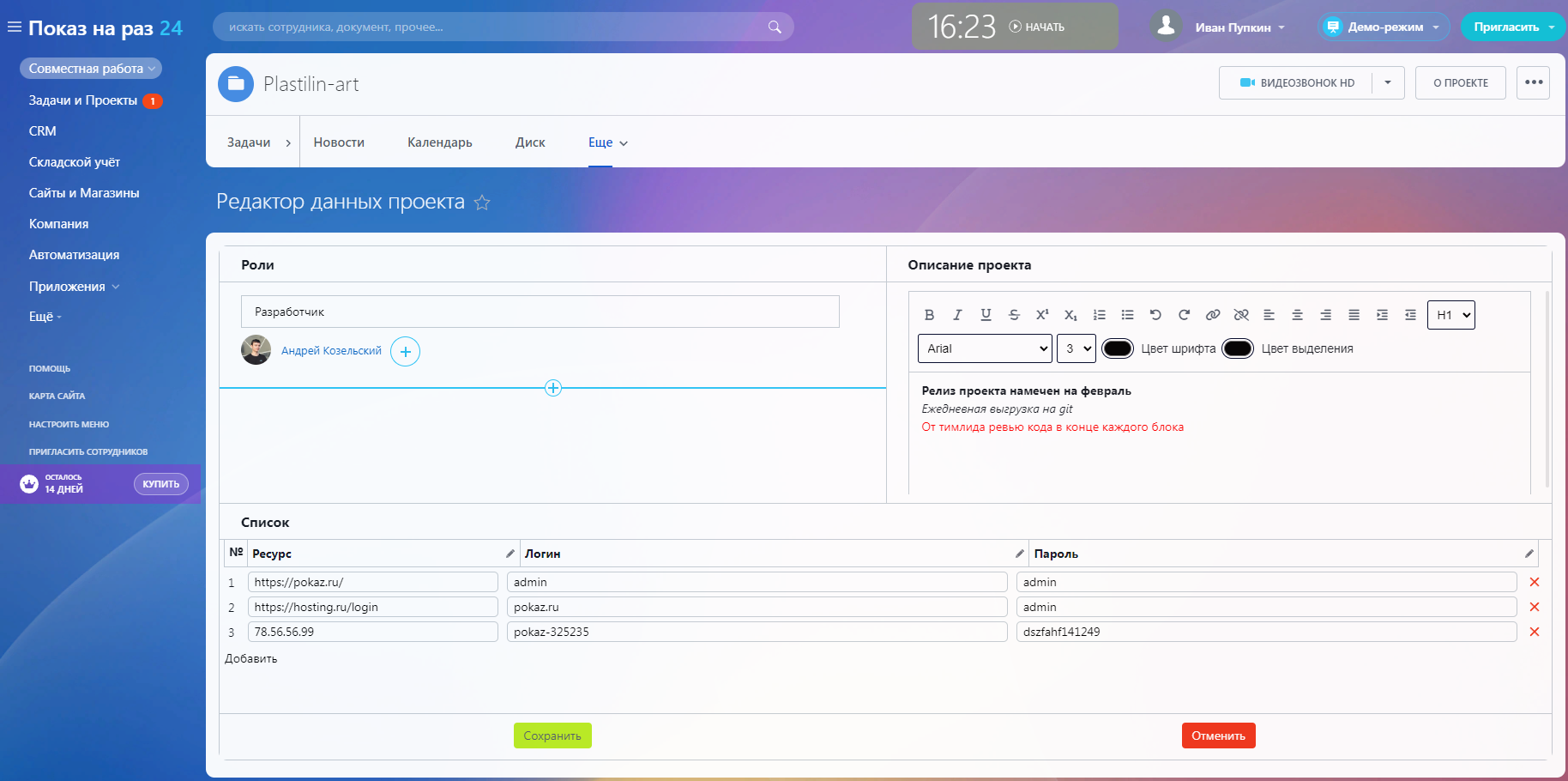
Task: Delete the row with 78.56.56.99
Action: coord(1534,632)
